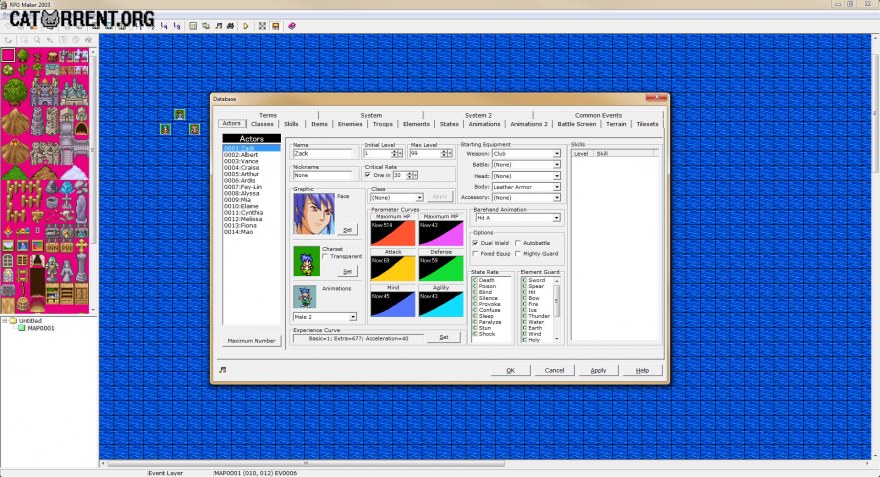Open the Common Events tab
880x477 pixels.
tap(598, 115)
